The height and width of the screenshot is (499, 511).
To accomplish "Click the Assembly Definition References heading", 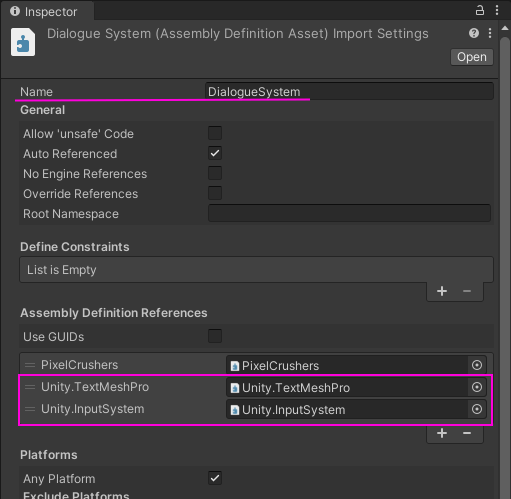I will click(114, 313).
